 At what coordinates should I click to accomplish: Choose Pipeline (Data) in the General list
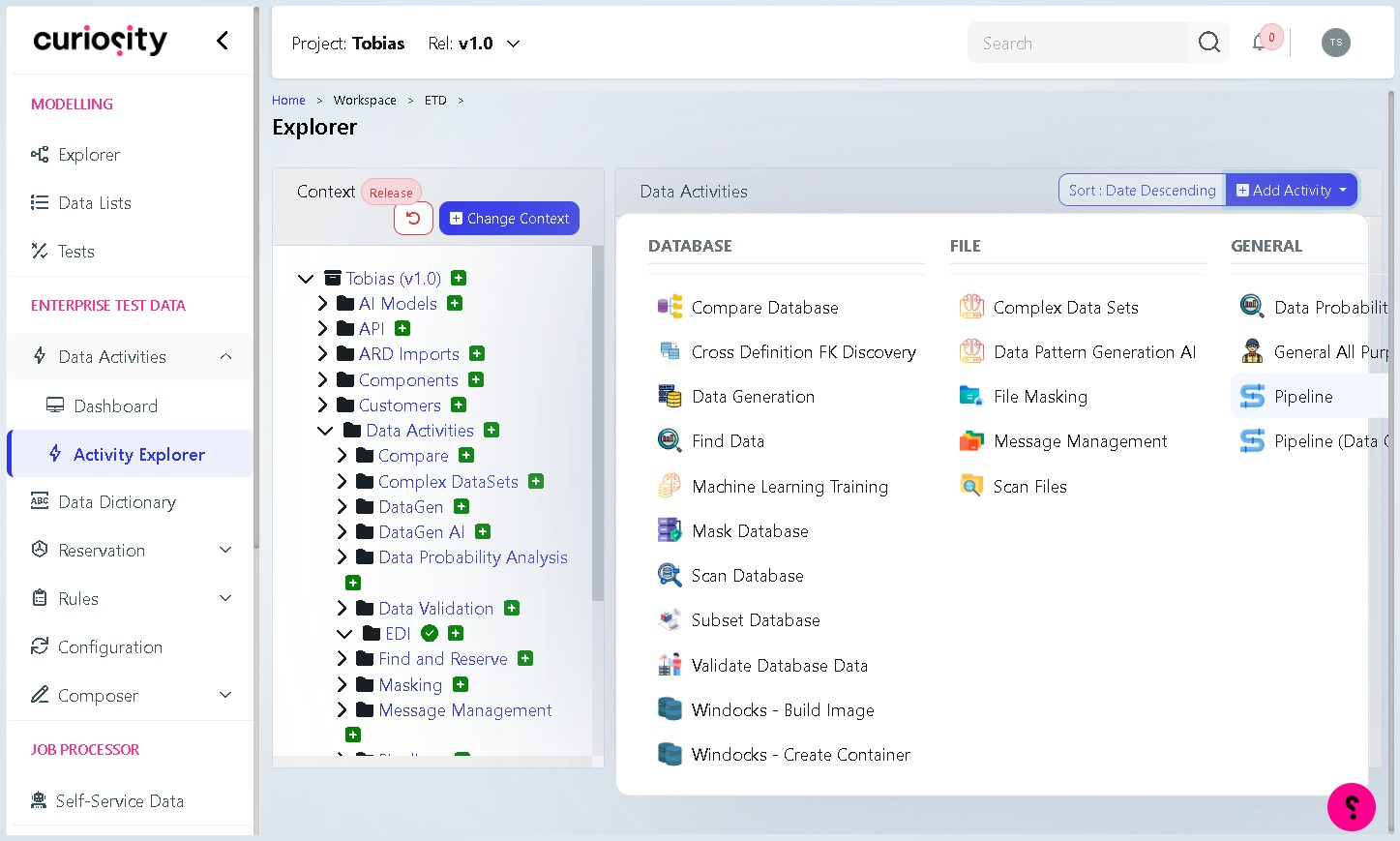(1330, 440)
